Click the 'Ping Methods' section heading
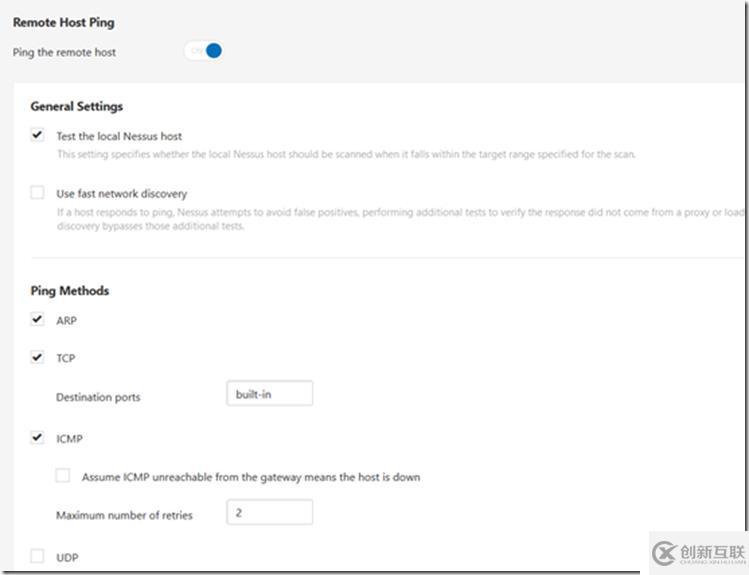749x575 pixels. pyautogui.click(x=70, y=291)
